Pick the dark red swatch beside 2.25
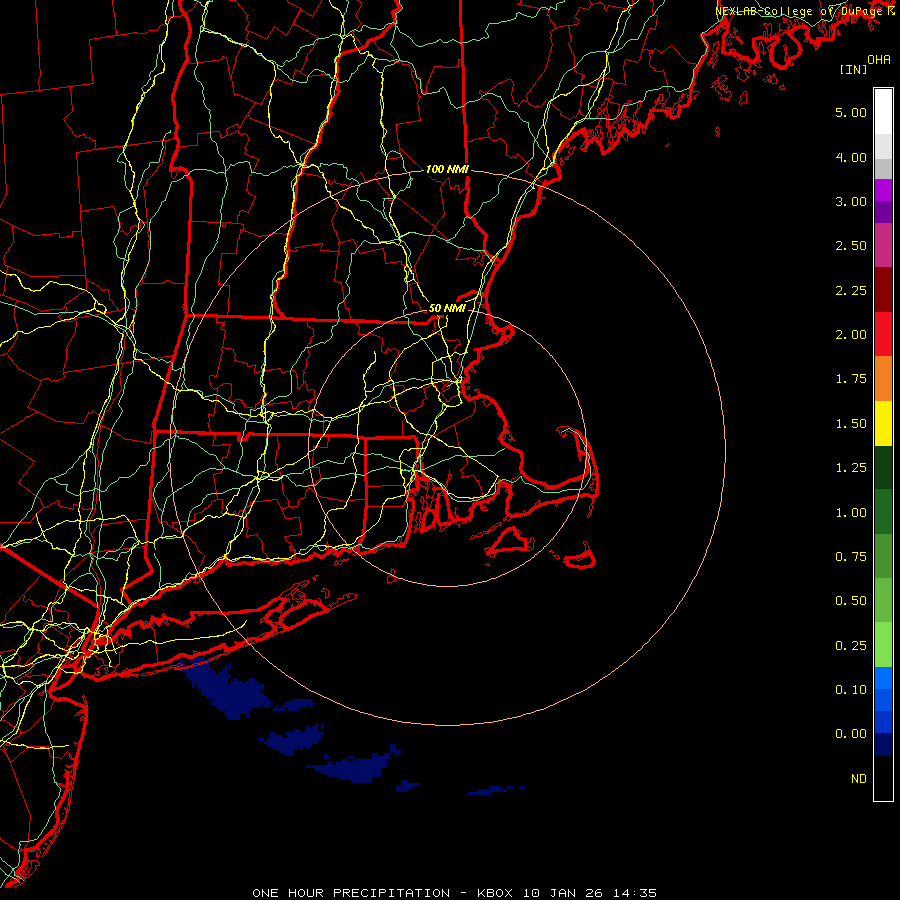Viewport: 900px width, 900px height. click(x=883, y=290)
